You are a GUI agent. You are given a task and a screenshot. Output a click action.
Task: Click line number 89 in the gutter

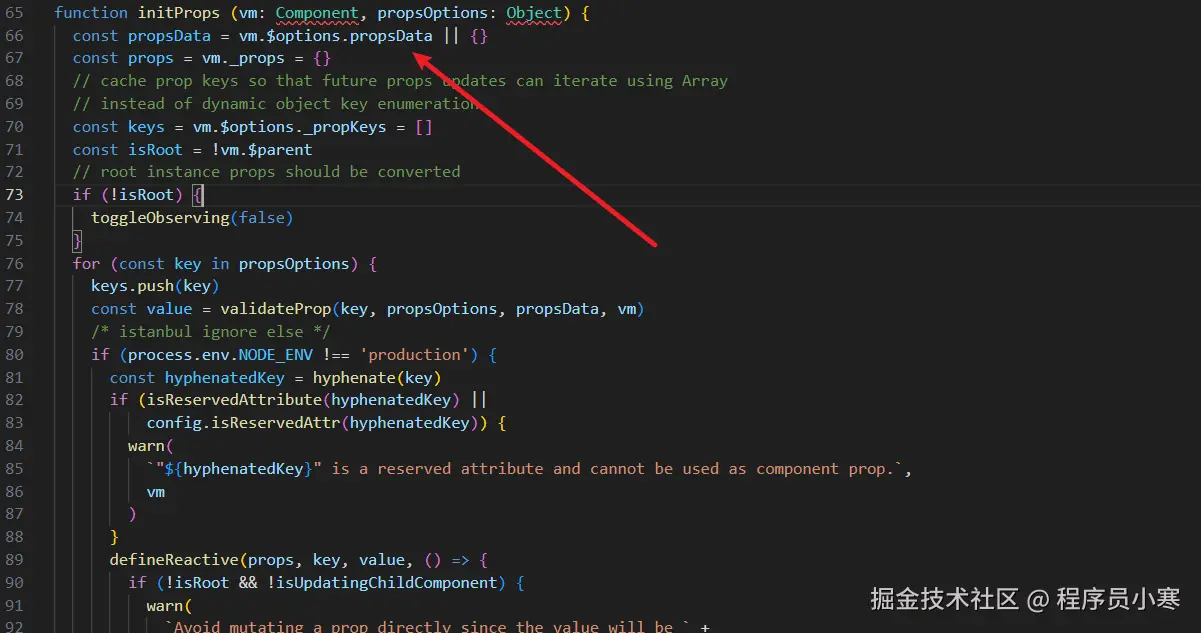[14, 560]
